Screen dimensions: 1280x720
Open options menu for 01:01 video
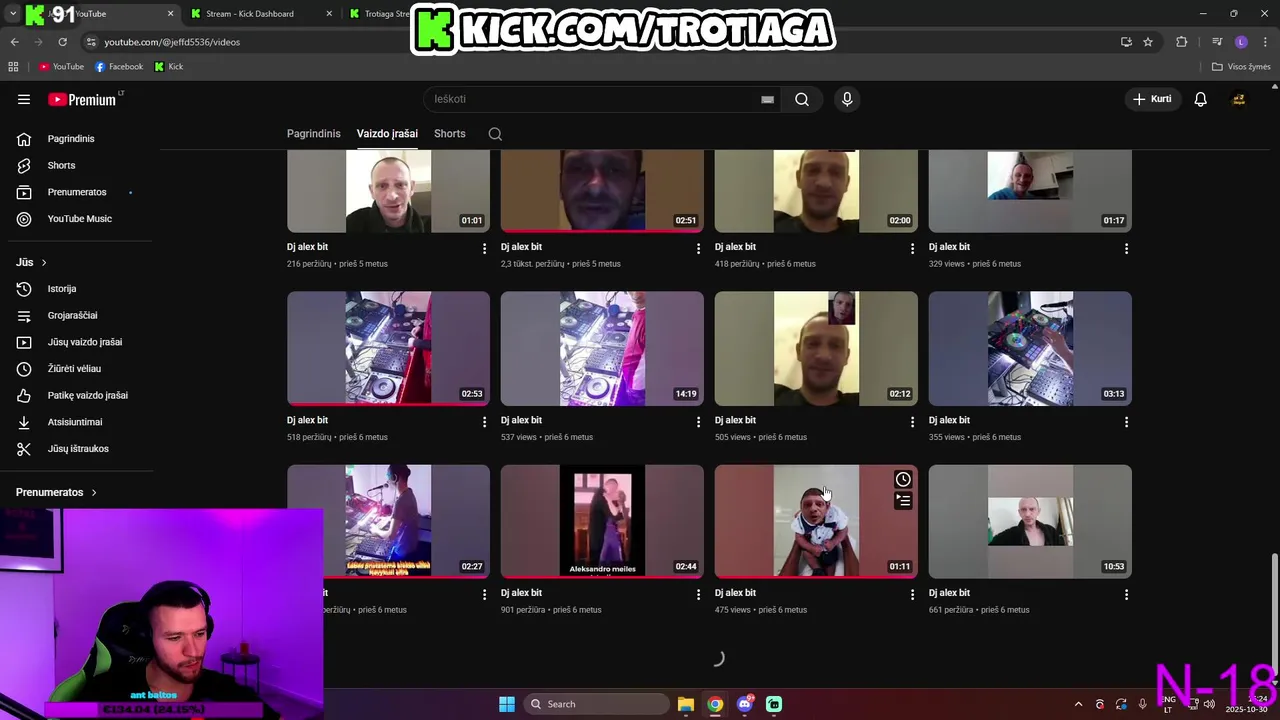pyautogui.click(x=484, y=248)
